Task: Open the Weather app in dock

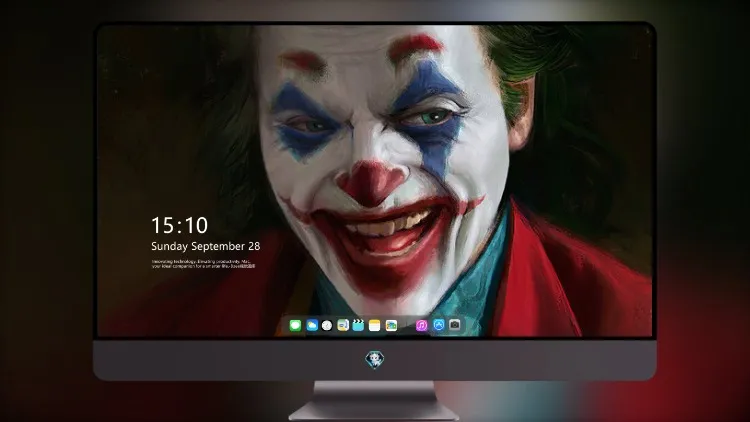Action: 312,326
